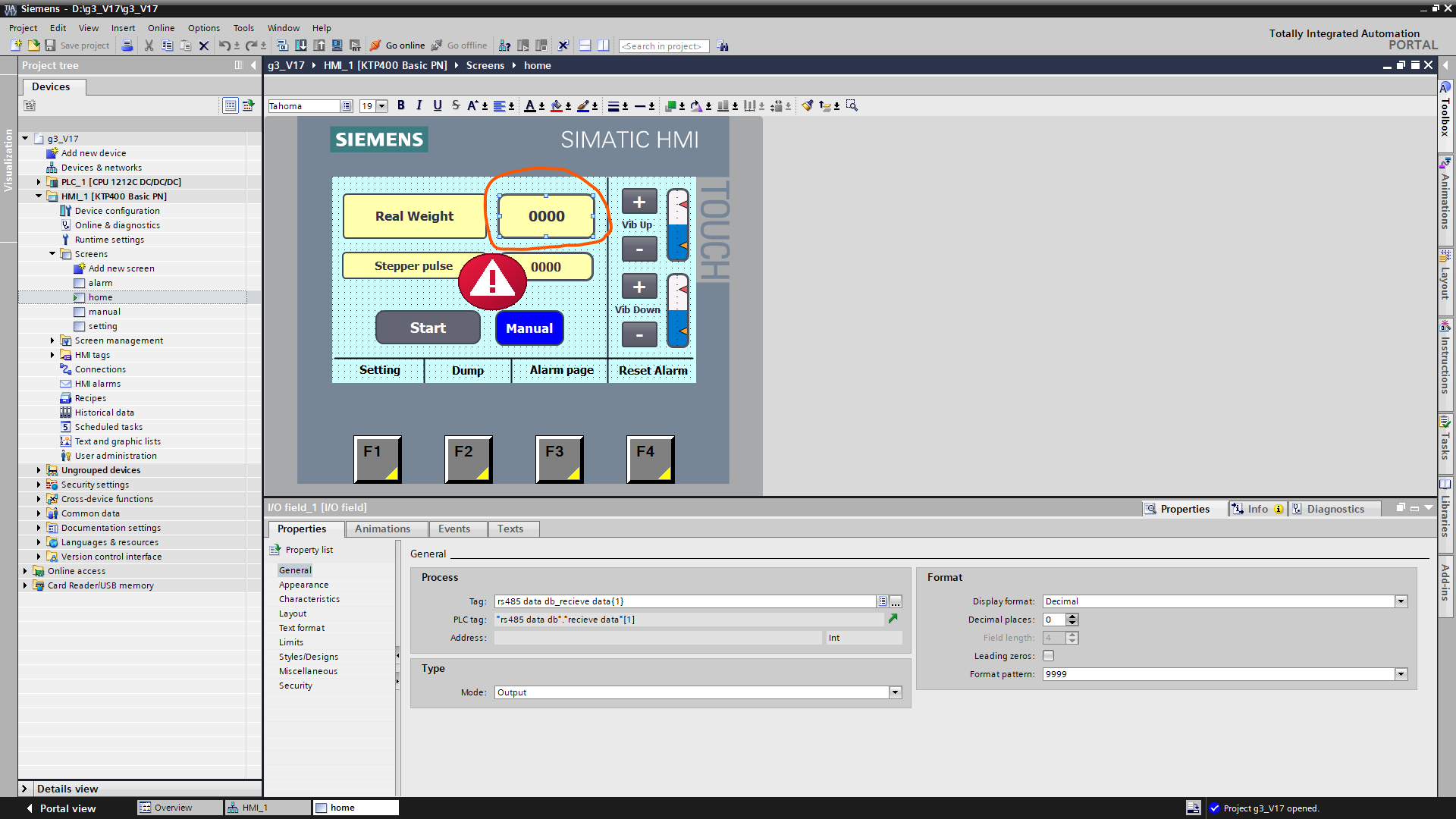Viewport: 1456px width, 819px height.
Task: Click Portal view link
Action: [x=61, y=808]
